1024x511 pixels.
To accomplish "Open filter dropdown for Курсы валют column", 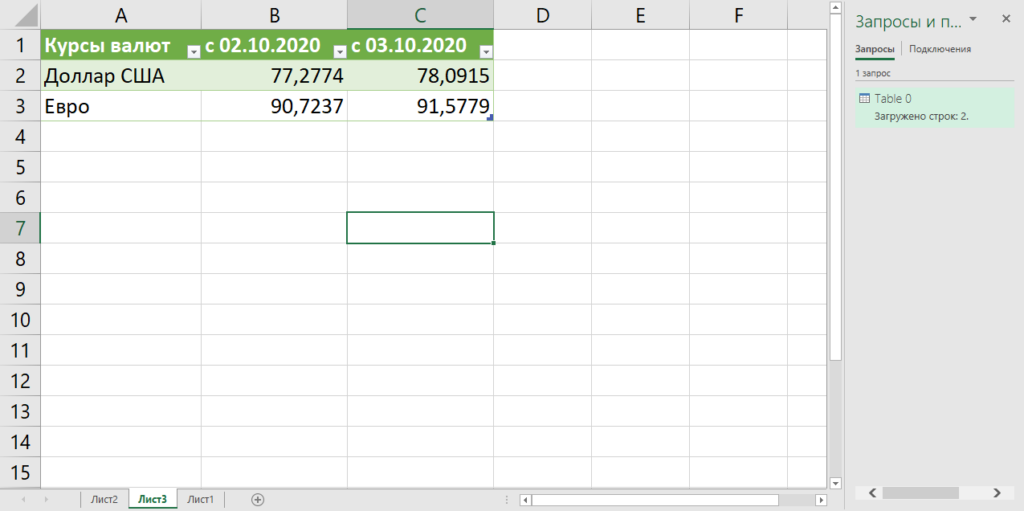I will (x=193, y=52).
